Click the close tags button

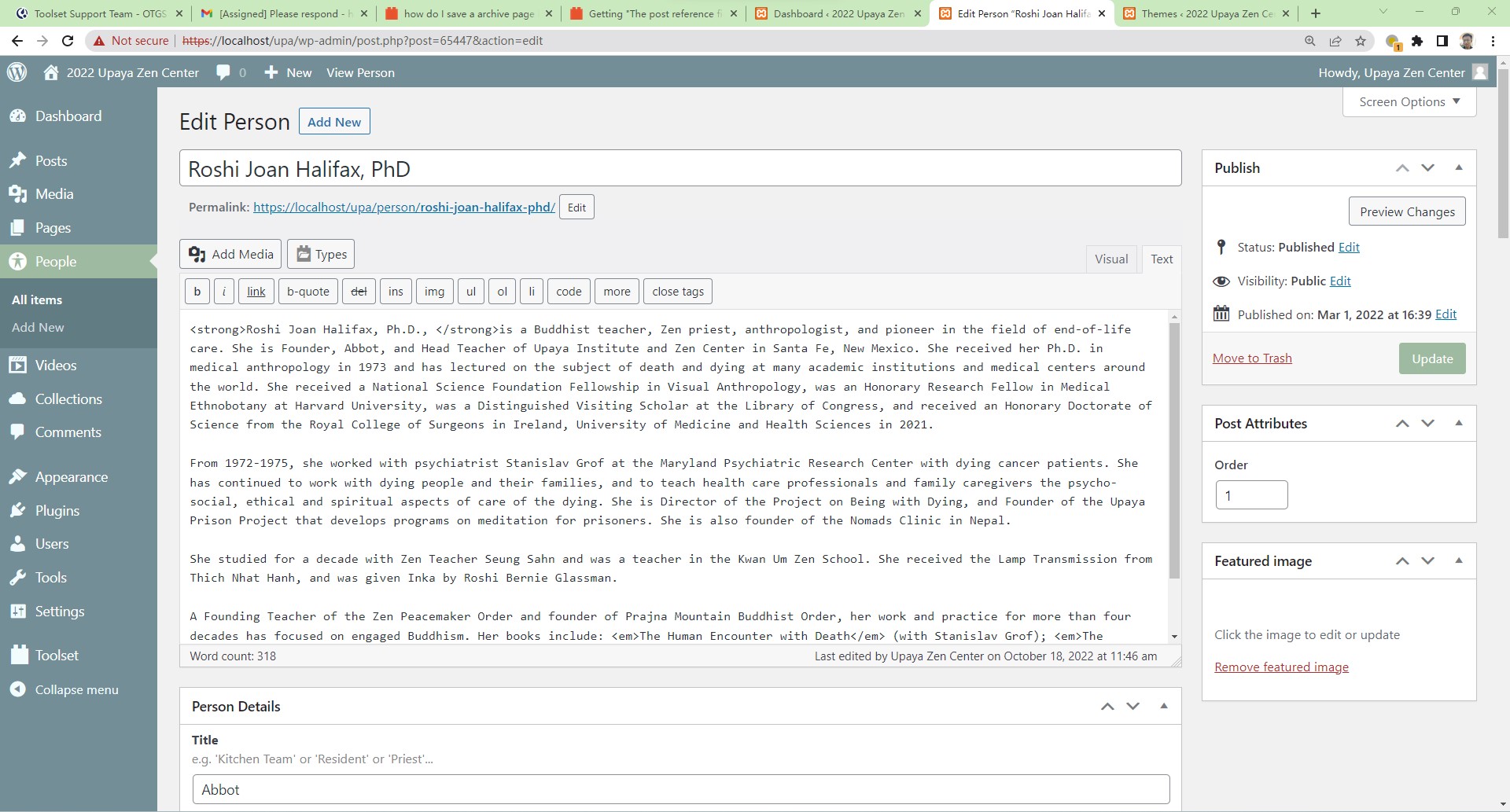678,292
